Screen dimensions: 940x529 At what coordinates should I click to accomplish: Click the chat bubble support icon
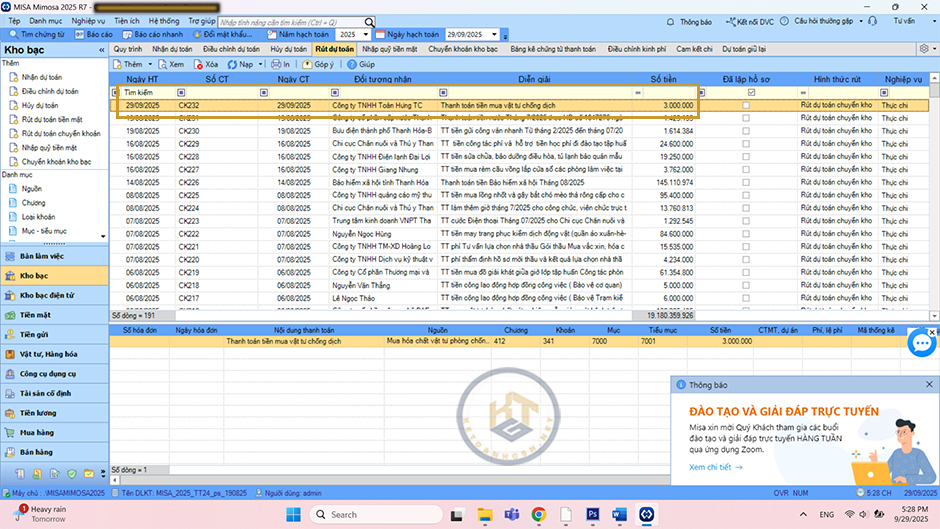(x=921, y=343)
